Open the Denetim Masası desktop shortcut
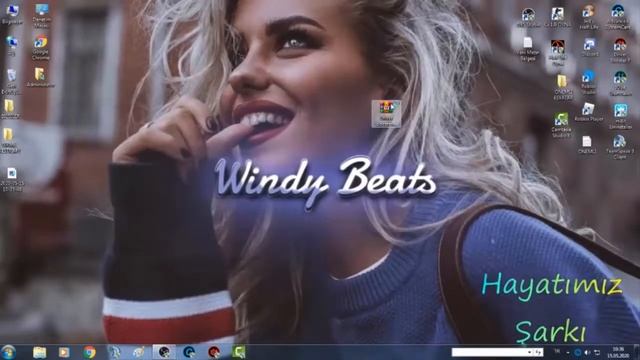This screenshot has height=360, width=640. [x=41, y=16]
